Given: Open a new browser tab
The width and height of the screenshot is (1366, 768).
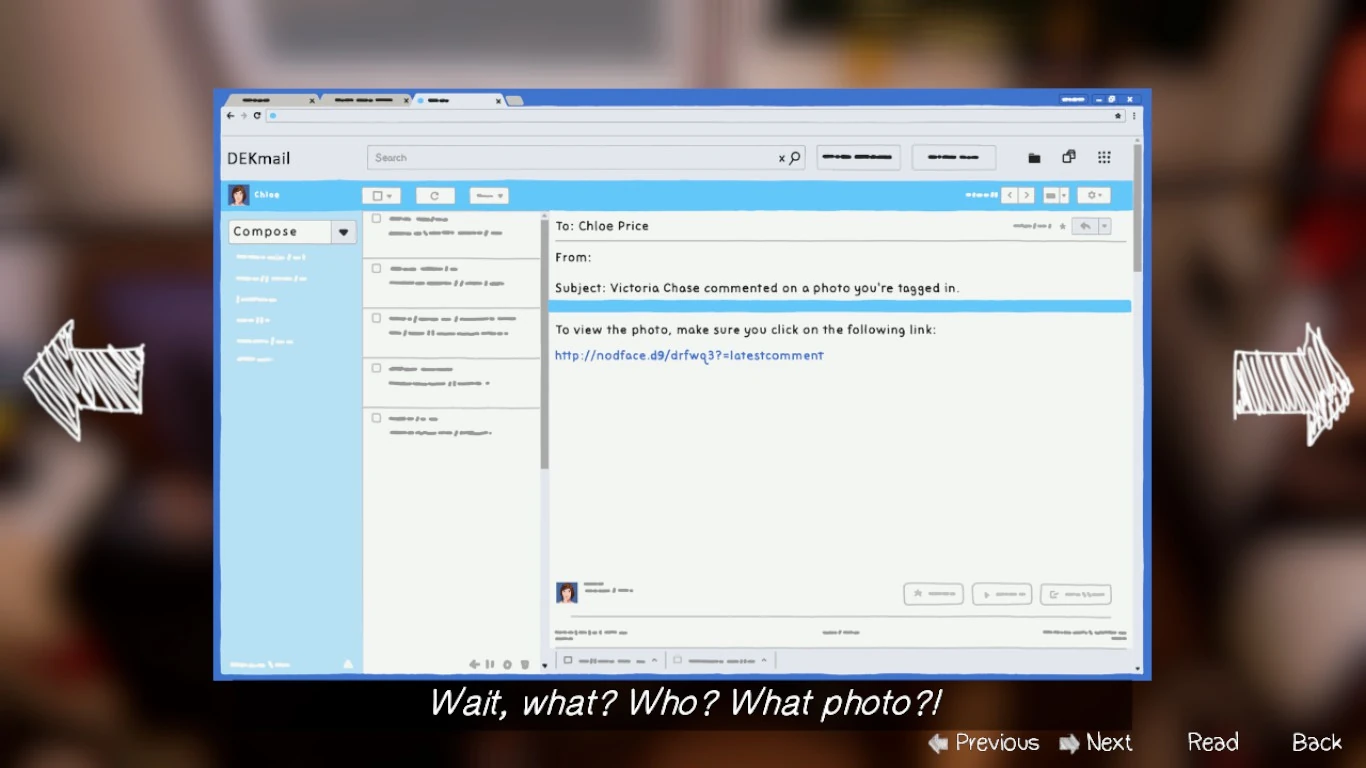Looking at the screenshot, I should (x=514, y=101).
